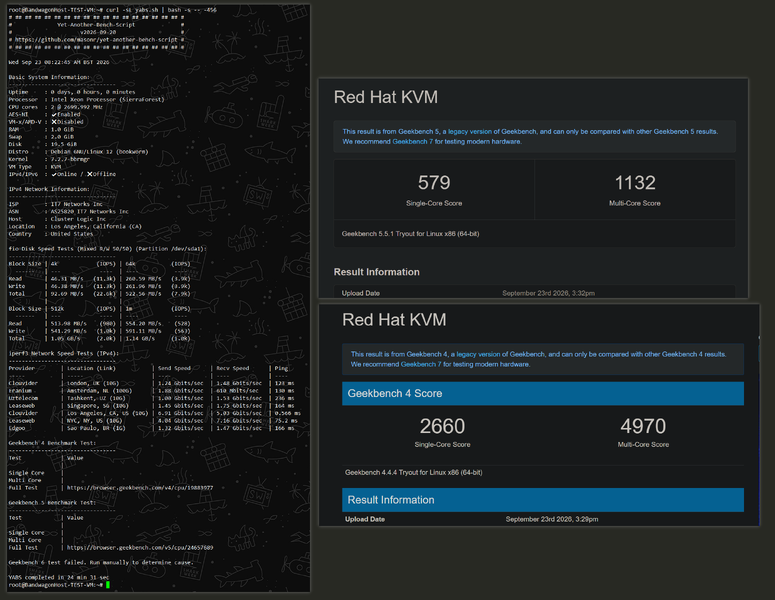Click the 'Amsterdam, NL (100G)' iperf row
This screenshot has height=600, width=775.
tap(151, 390)
